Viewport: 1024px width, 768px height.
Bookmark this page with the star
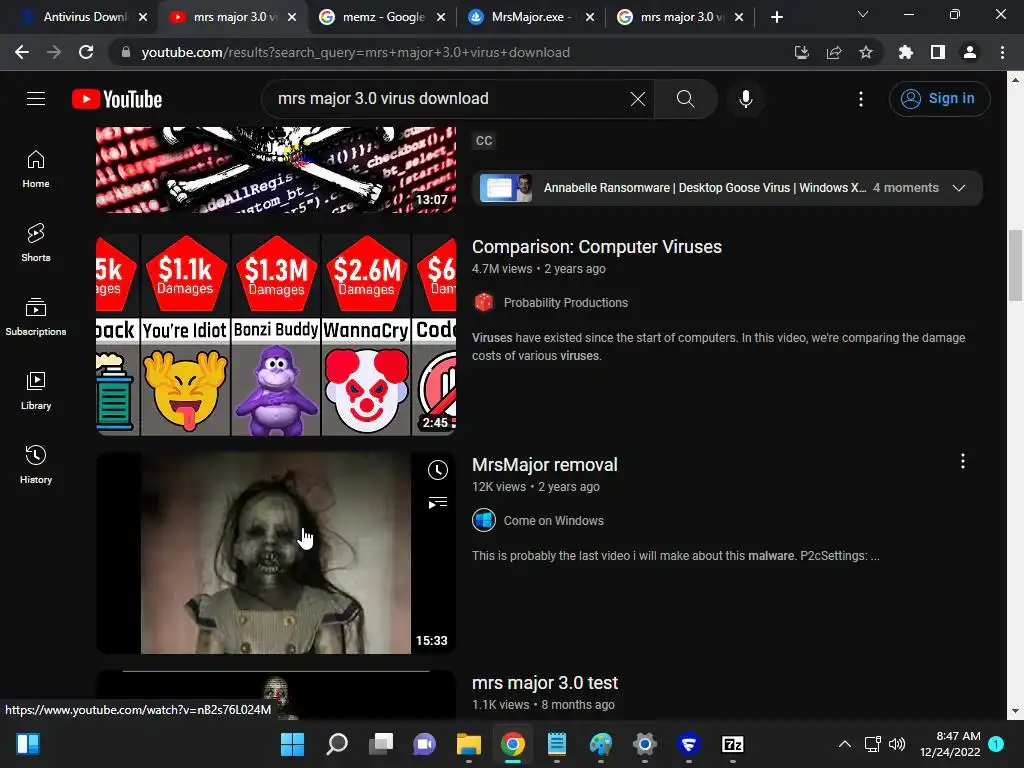pos(865,52)
